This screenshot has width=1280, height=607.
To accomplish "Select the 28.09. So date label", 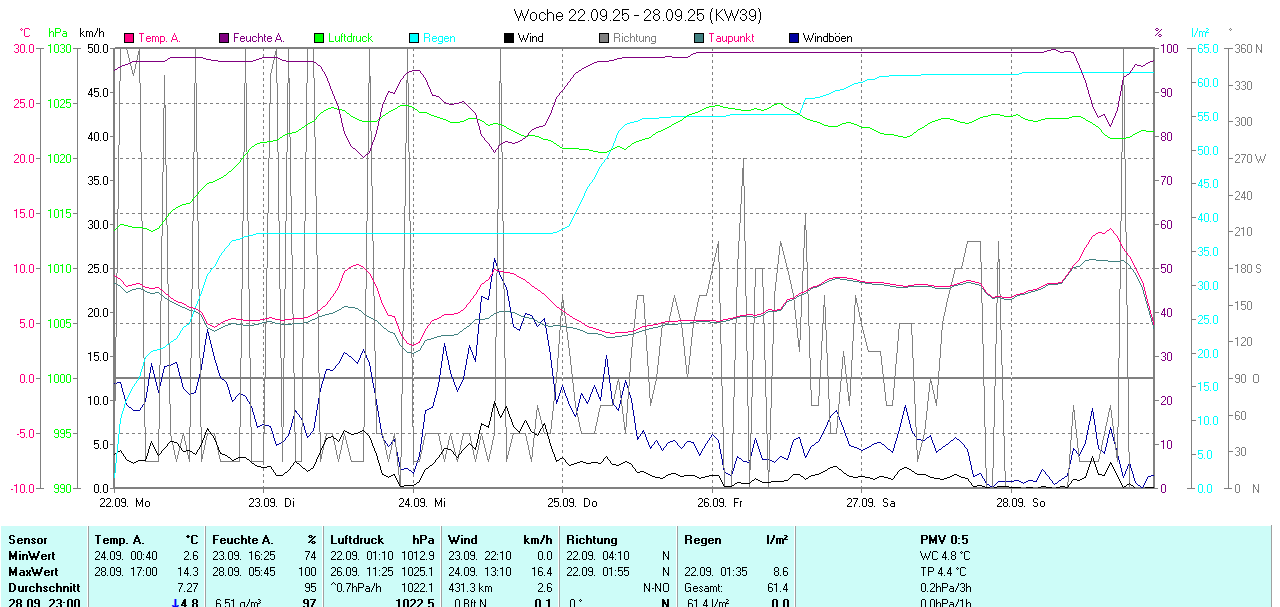I will coord(1022,503).
